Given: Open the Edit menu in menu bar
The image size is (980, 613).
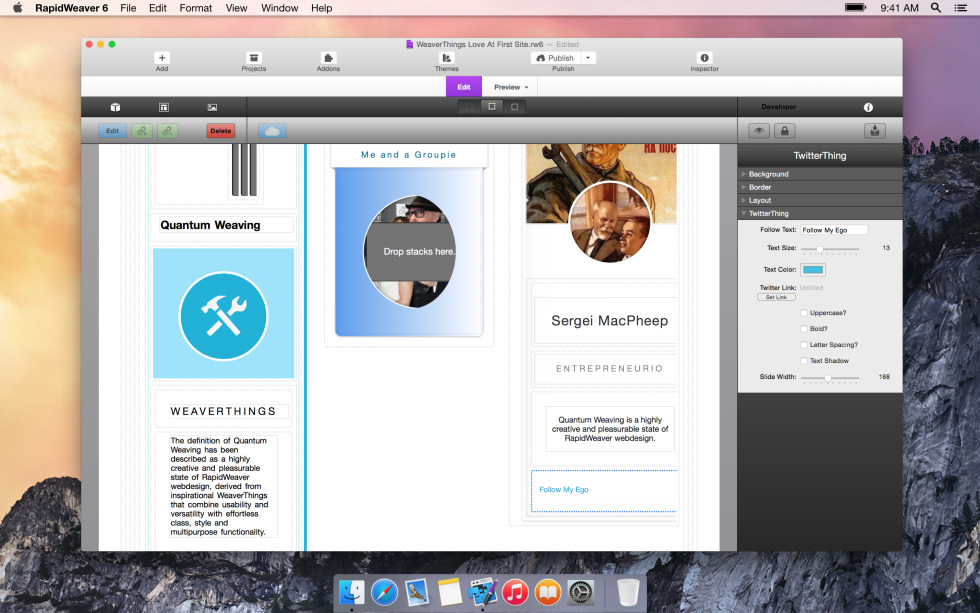Looking at the screenshot, I should [158, 7].
